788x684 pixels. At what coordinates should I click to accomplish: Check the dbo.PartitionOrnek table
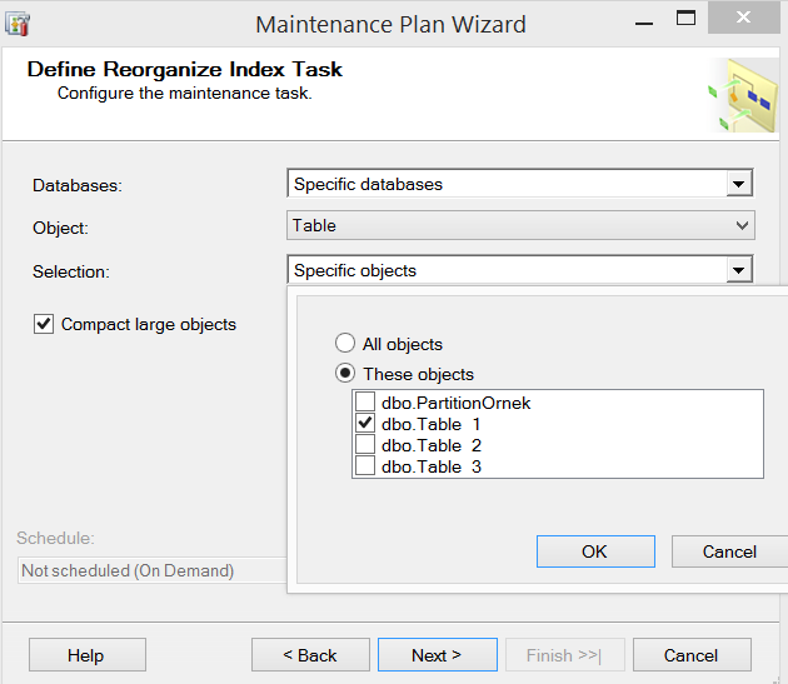[365, 402]
